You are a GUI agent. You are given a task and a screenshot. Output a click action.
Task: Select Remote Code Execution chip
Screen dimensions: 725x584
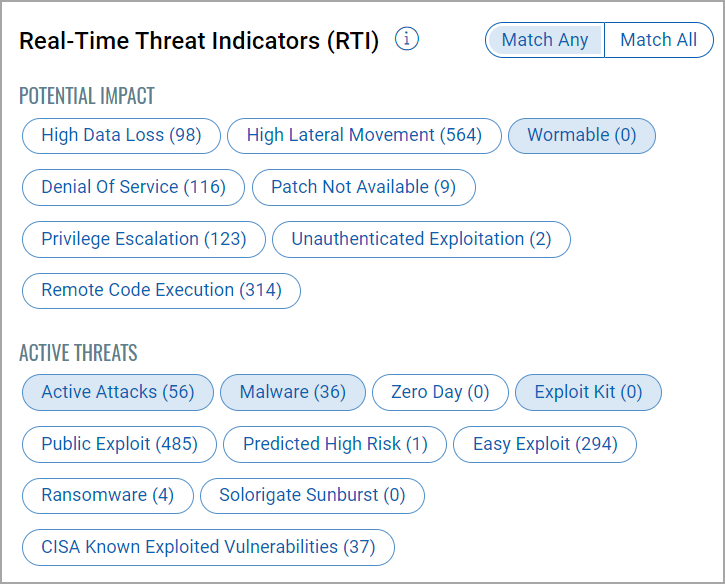pos(161,290)
